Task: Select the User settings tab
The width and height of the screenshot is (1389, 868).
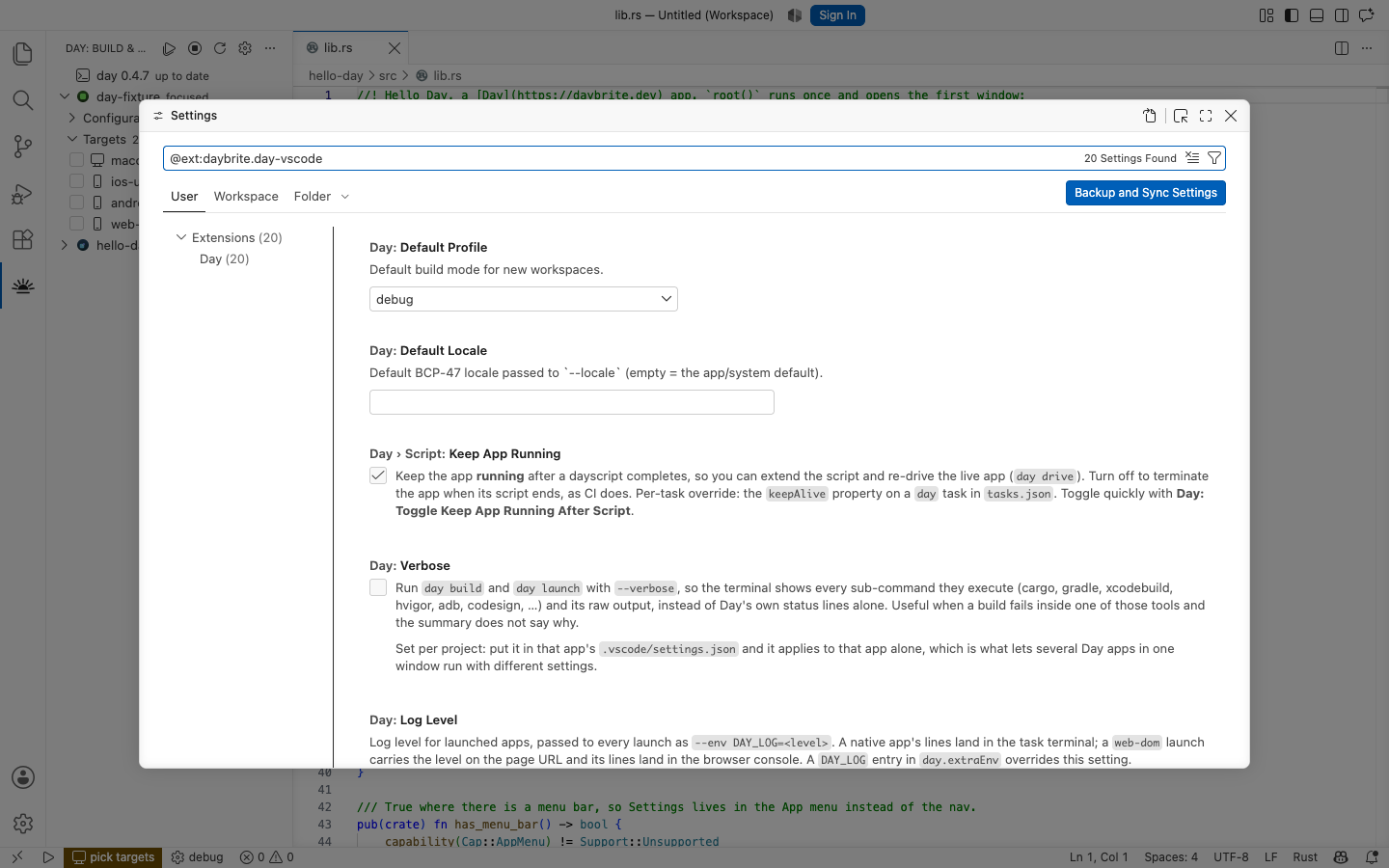Action: pyautogui.click(x=184, y=197)
